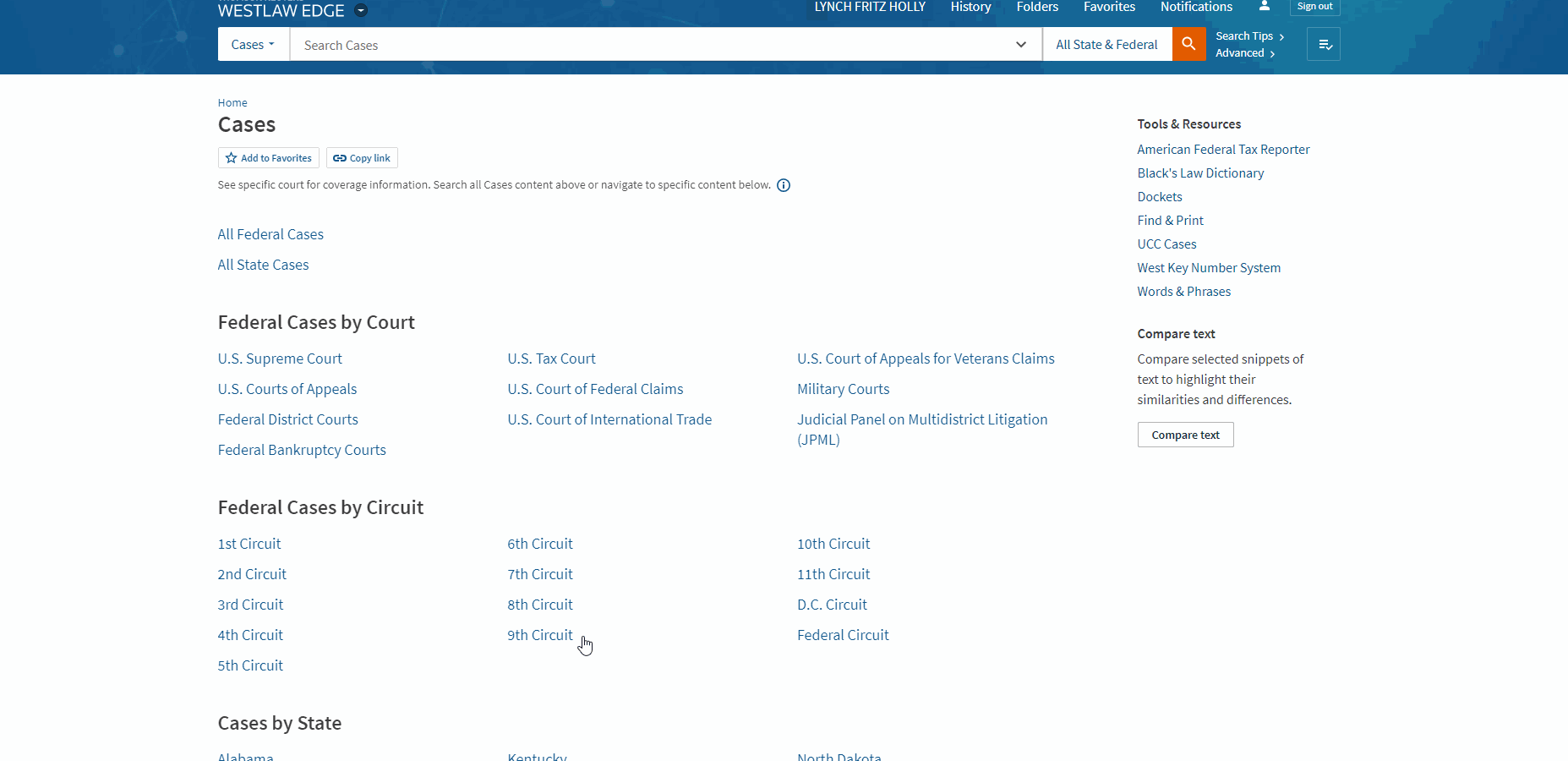Expand the search box history chevron
The width and height of the screenshot is (1568, 761).
pyautogui.click(x=1021, y=45)
